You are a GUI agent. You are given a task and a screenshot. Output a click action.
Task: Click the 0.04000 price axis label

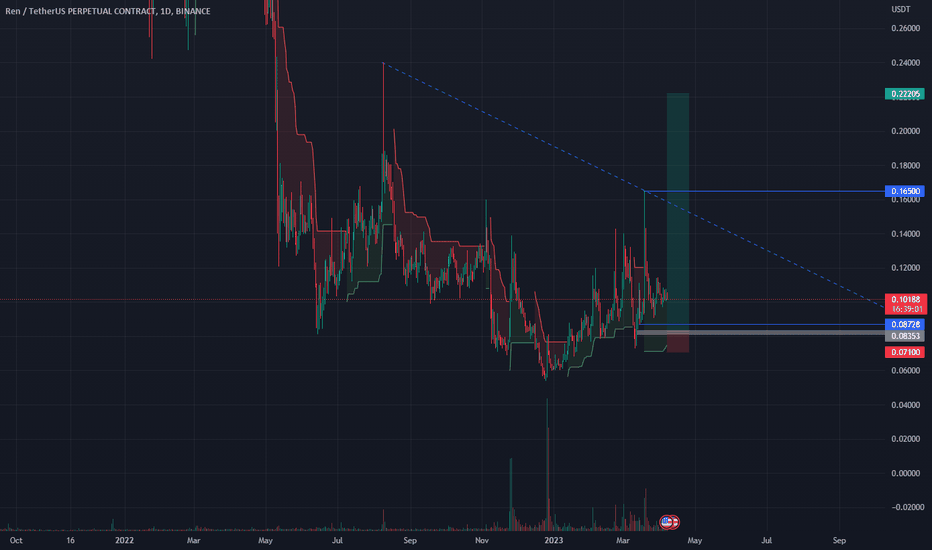[x=905, y=405]
